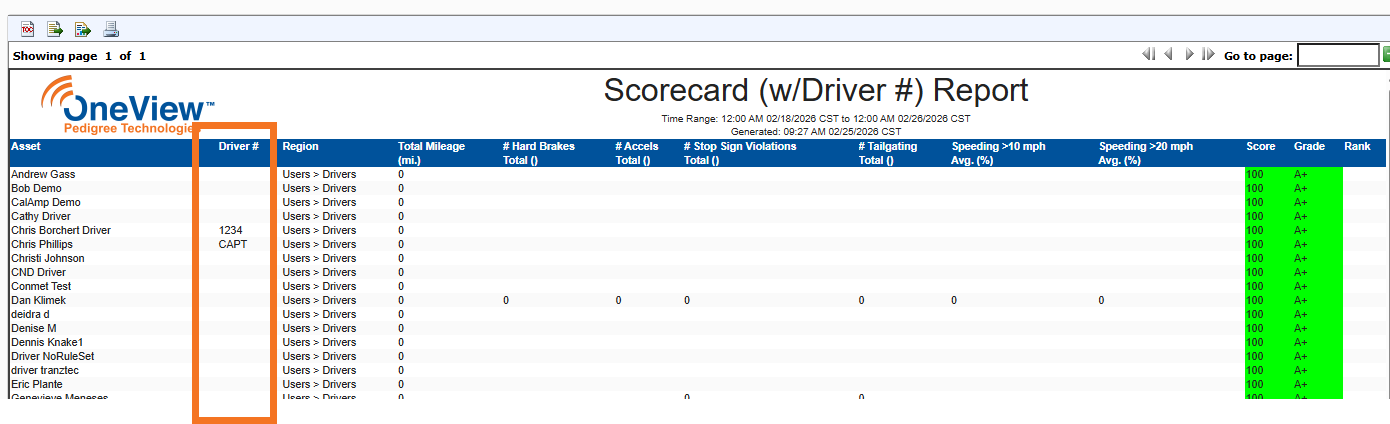
Task: Click the Showing page 1 of 1 text
Action: point(79,56)
